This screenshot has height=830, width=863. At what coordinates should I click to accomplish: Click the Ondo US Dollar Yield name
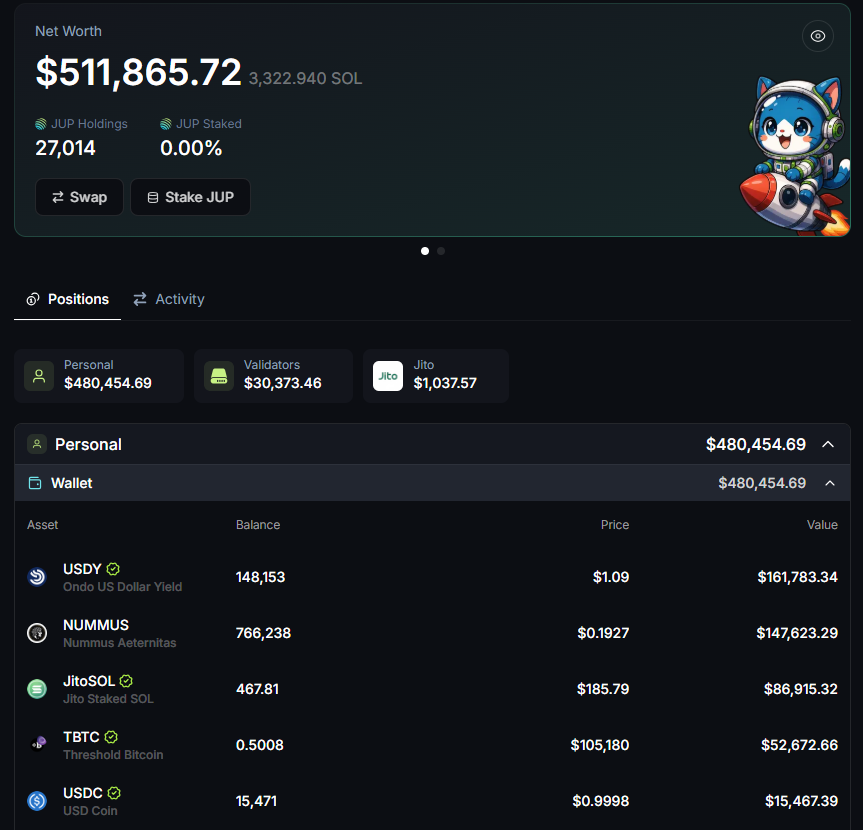[122, 587]
